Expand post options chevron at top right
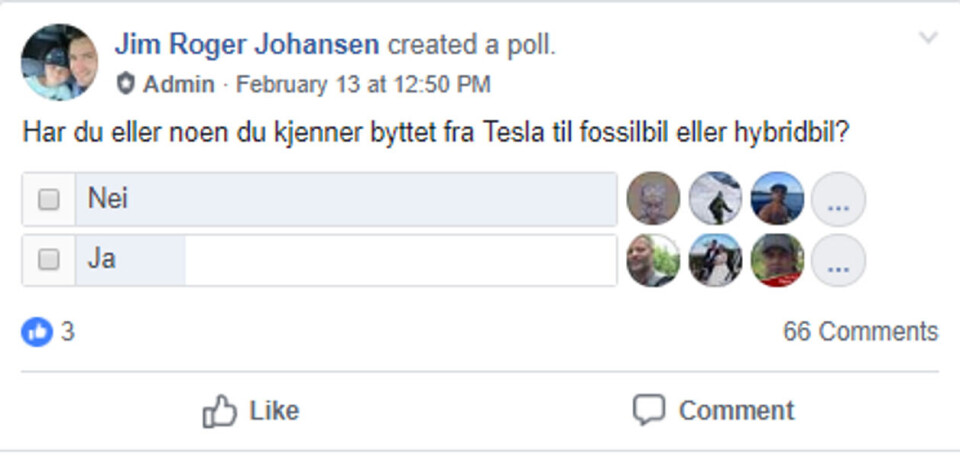This screenshot has width=960, height=460. [x=928, y=39]
